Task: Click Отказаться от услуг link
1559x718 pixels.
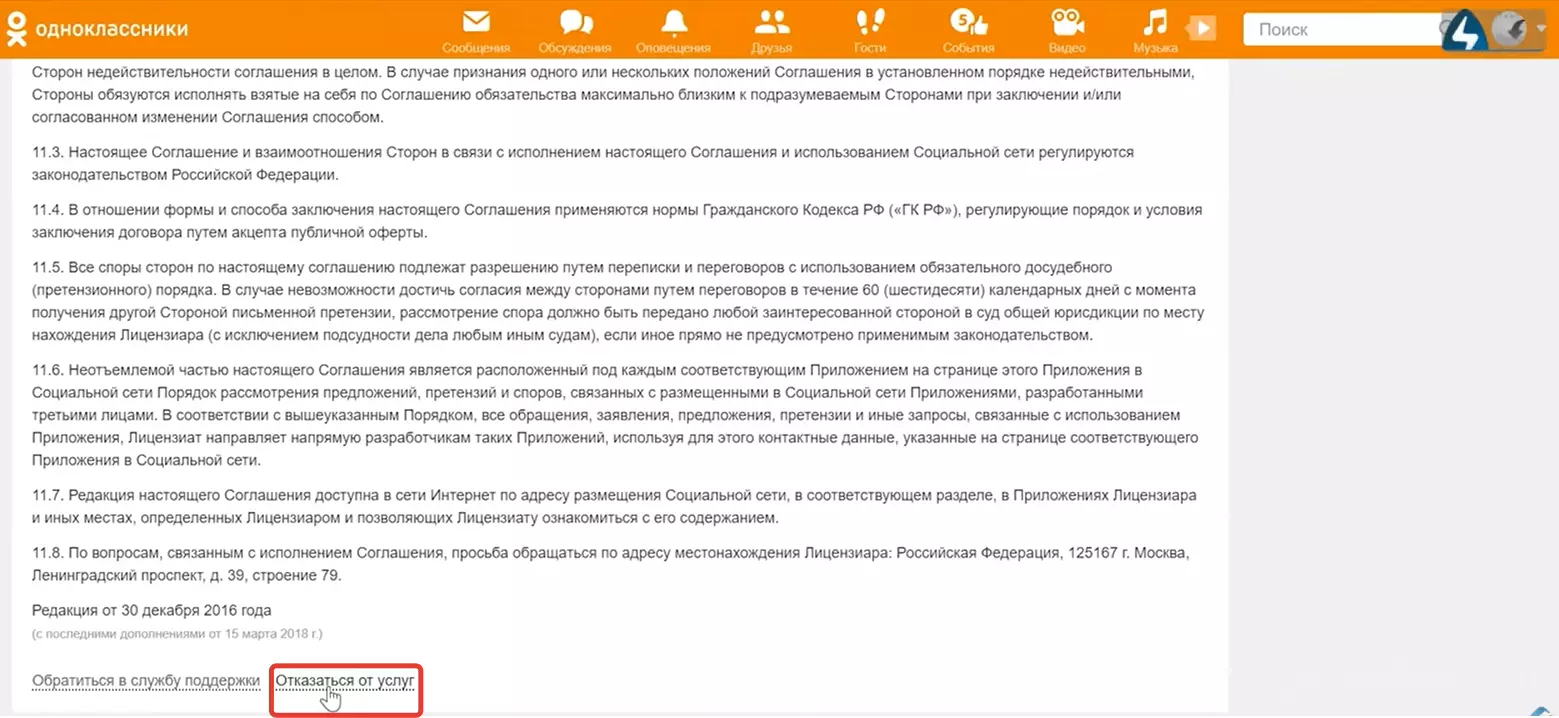Action: click(345, 681)
